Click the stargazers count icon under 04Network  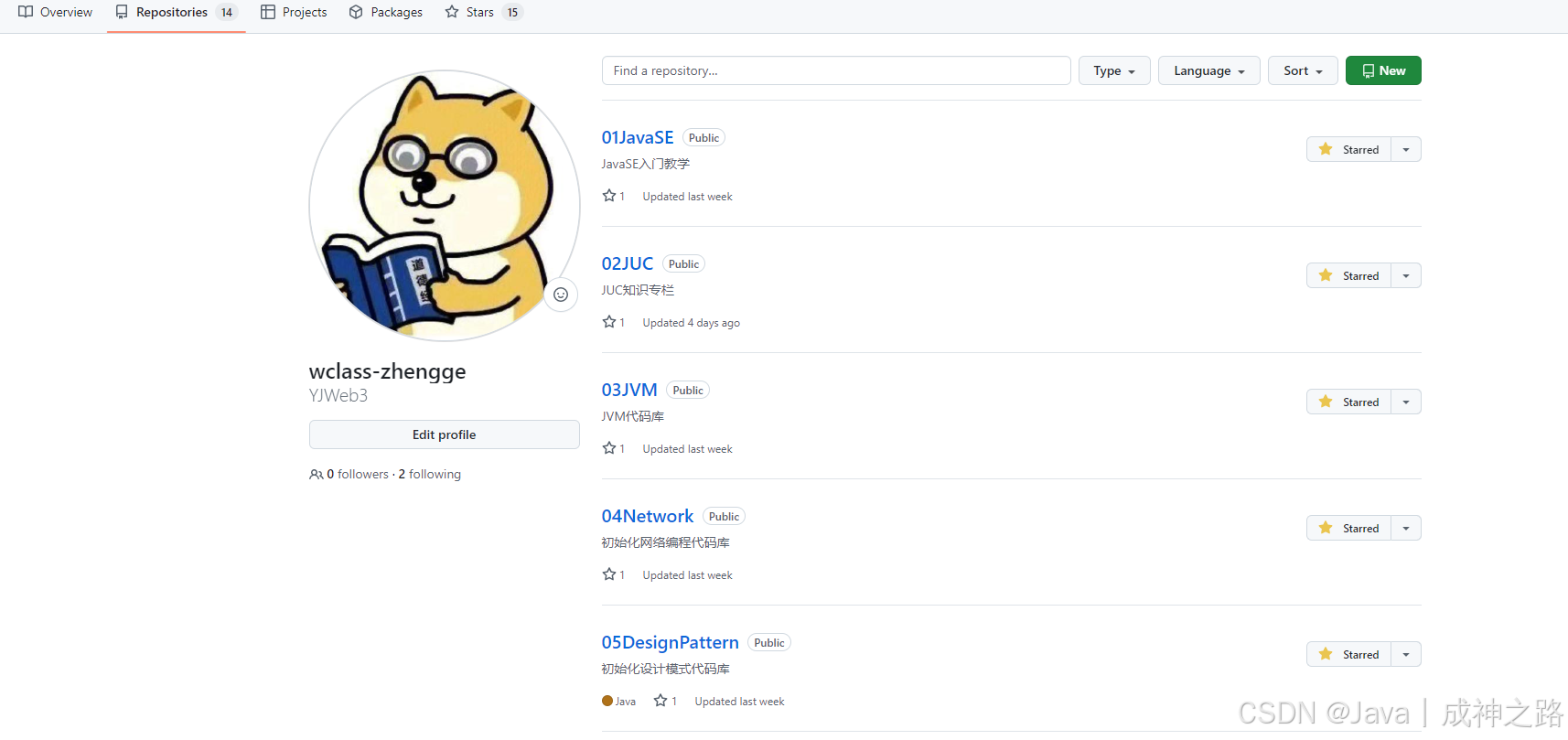[609, 574]
